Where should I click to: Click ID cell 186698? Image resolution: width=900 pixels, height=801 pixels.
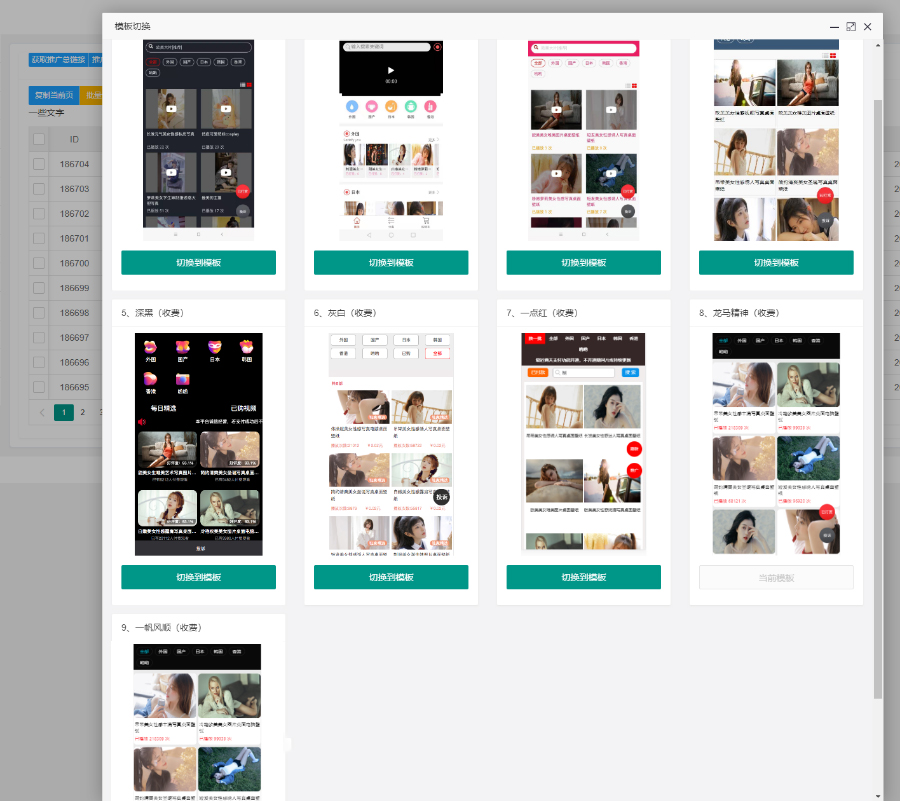[x=75, y=313]
